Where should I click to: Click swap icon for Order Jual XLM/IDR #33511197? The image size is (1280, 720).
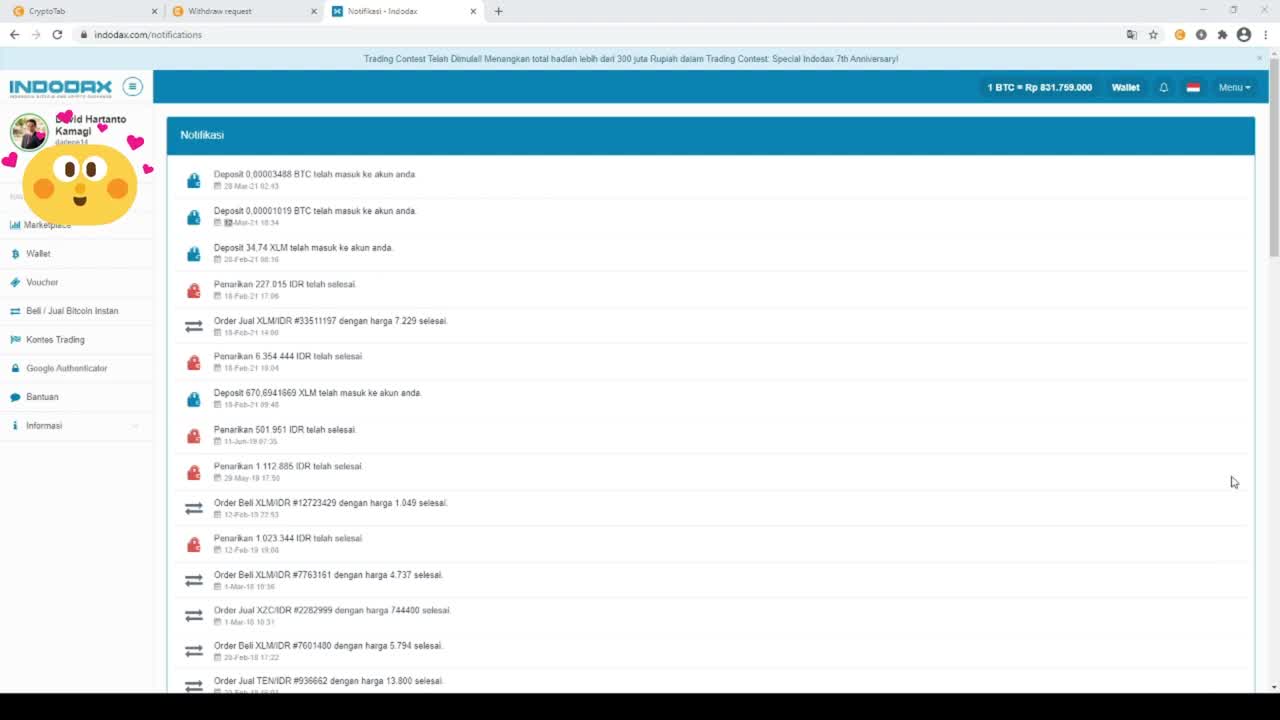tap(194, 326)
